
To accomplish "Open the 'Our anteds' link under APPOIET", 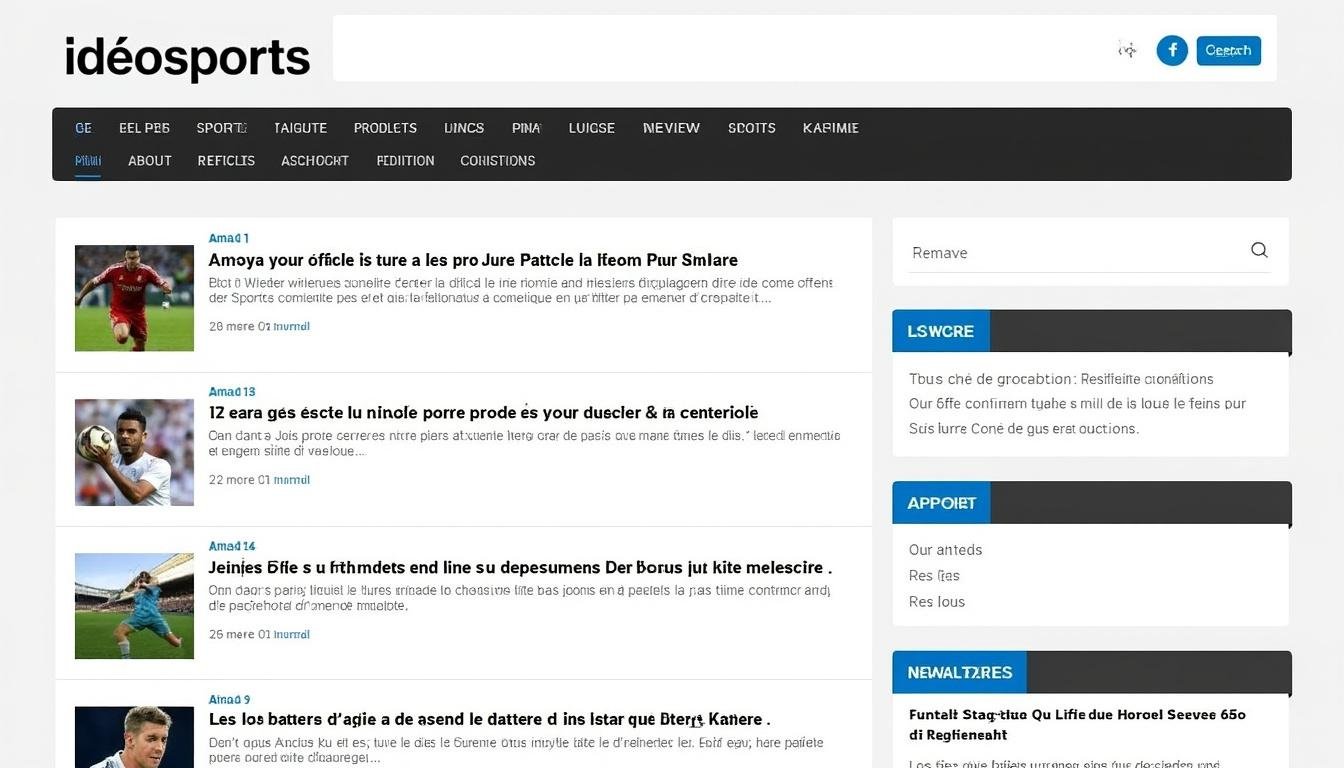I will (945, 549).
